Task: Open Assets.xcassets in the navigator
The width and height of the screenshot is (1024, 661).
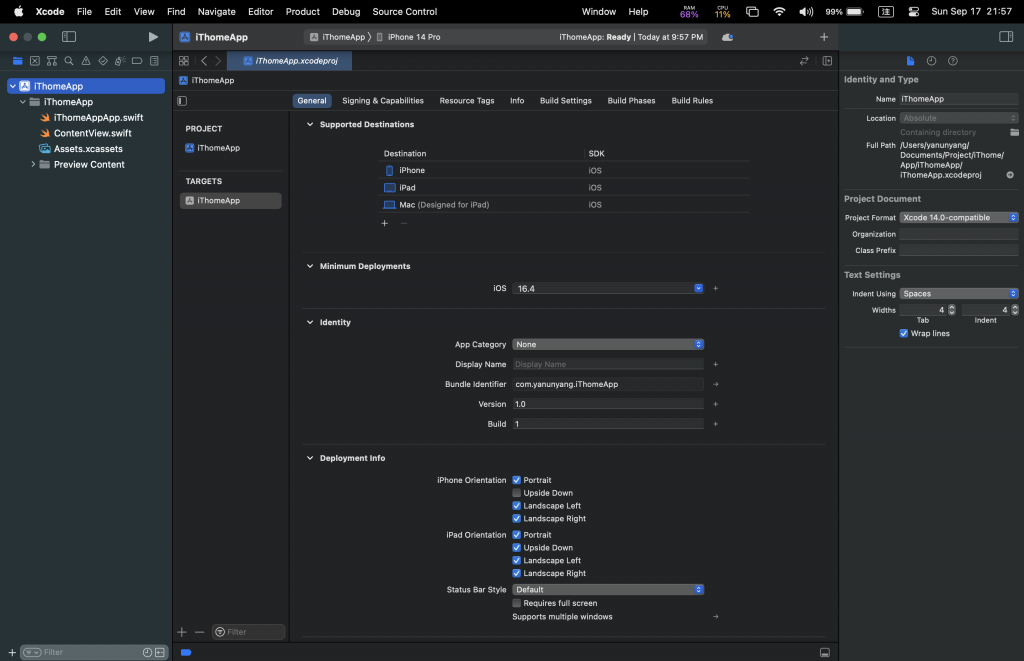Action: (x=88, y=149)
